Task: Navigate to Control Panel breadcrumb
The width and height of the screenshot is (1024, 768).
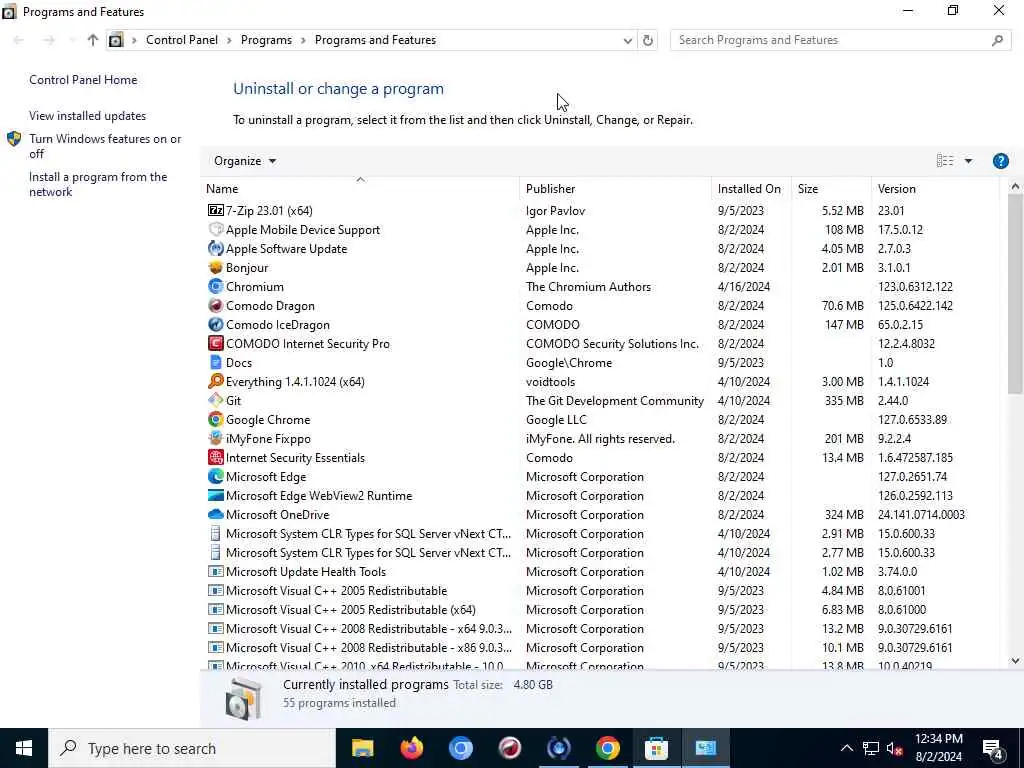Action: [182, 40]
